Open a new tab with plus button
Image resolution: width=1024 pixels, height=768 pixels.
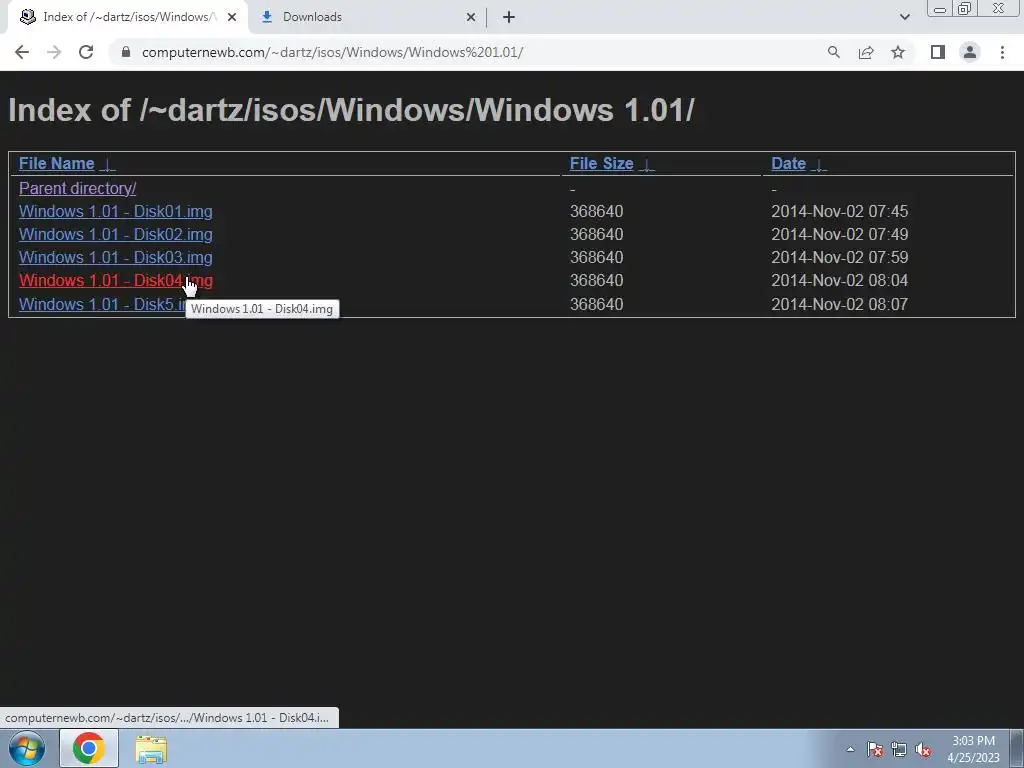[509, 17]
